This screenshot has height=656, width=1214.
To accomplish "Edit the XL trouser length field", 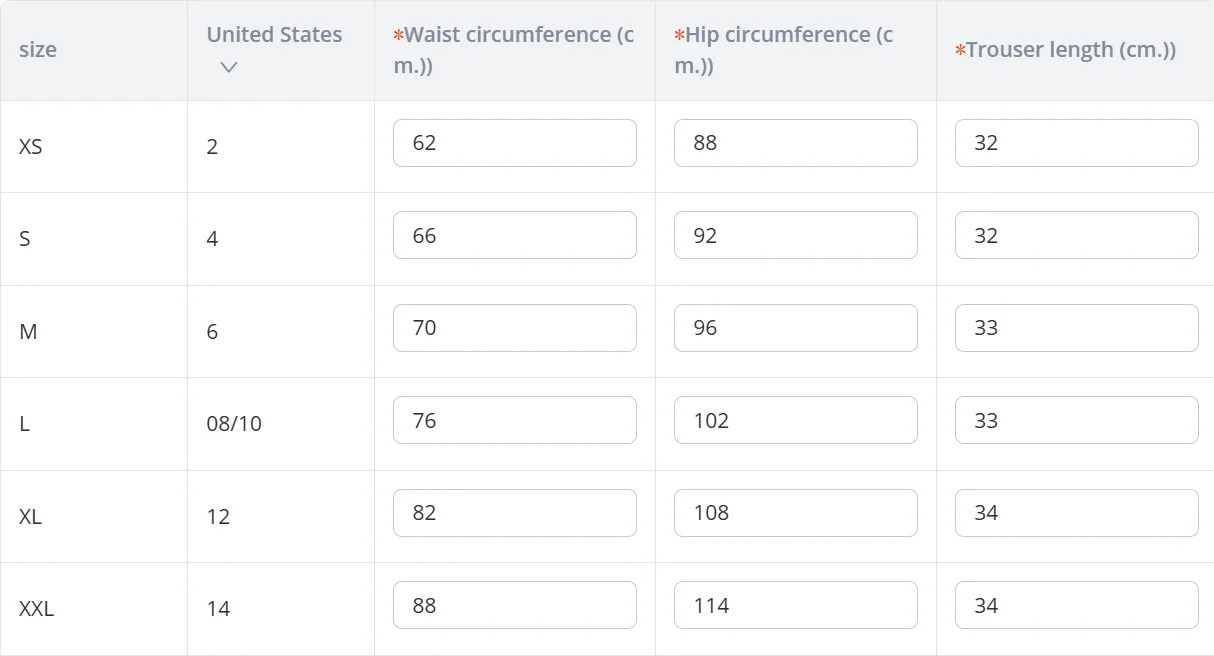I will (1076, 513).
